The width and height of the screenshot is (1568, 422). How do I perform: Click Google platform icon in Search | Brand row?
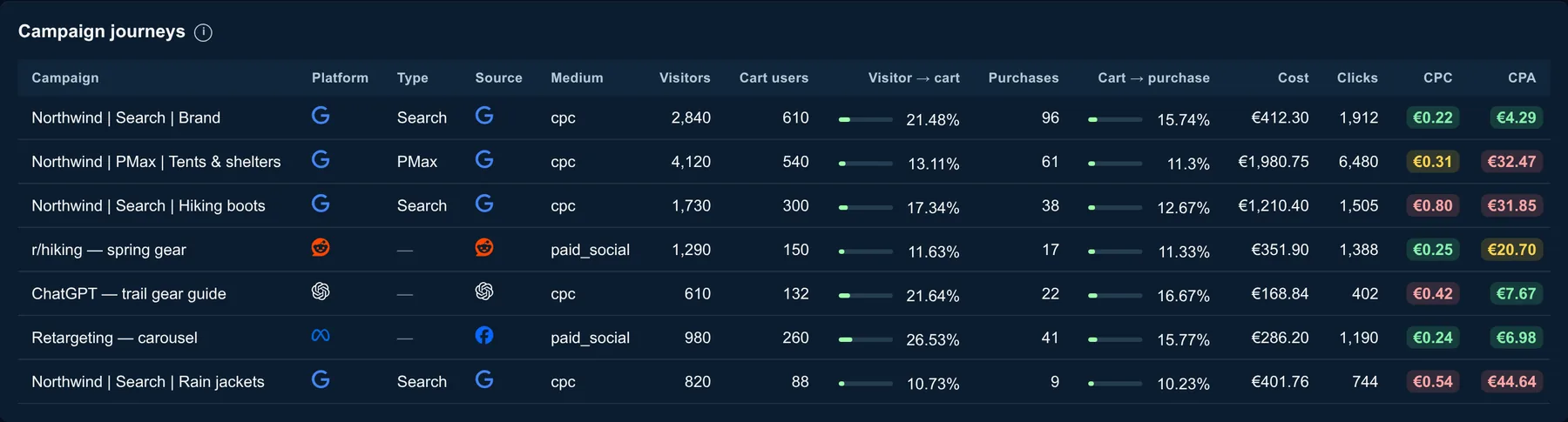(321, 116)
